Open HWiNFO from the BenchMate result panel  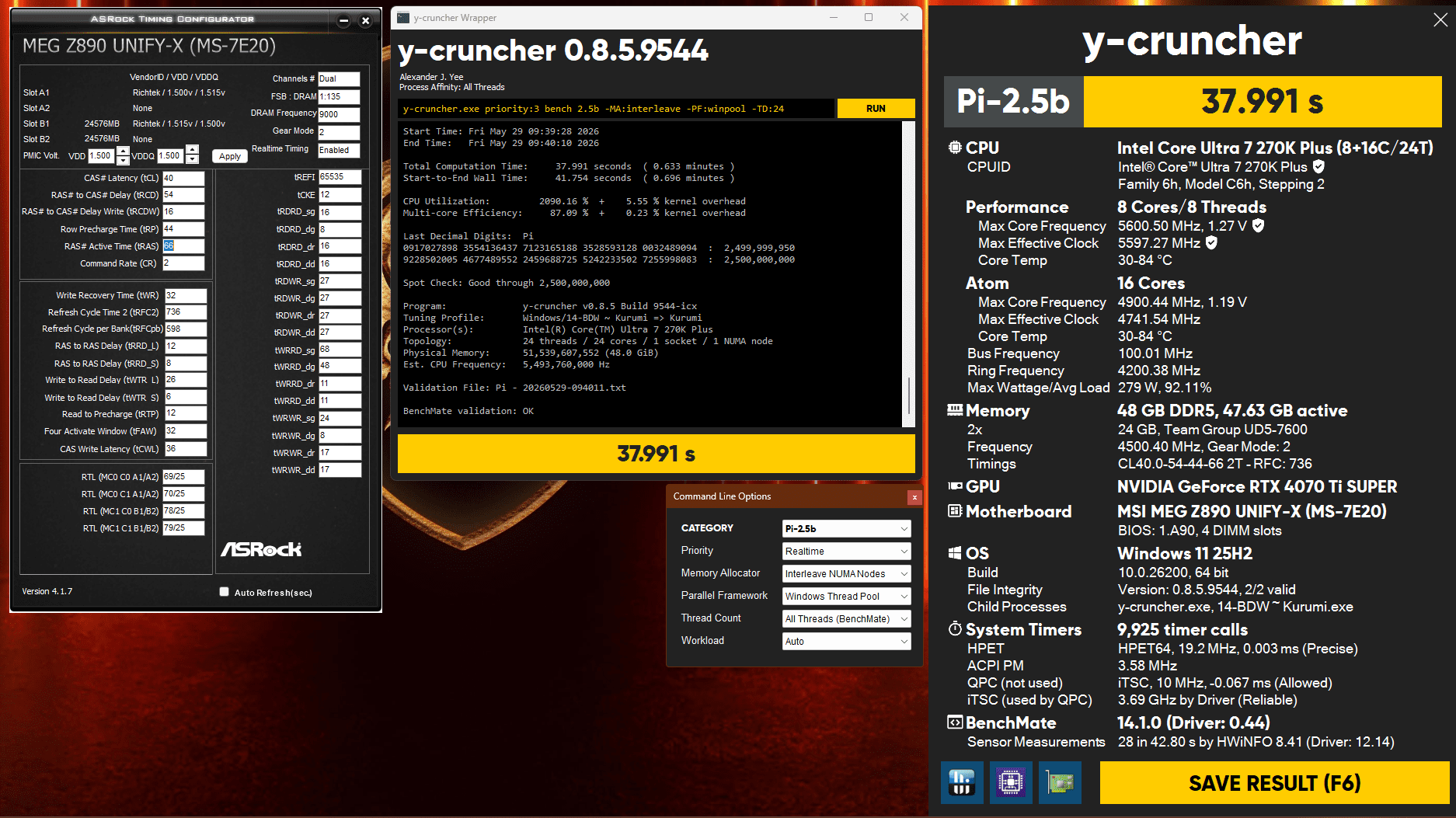point(962,782)
